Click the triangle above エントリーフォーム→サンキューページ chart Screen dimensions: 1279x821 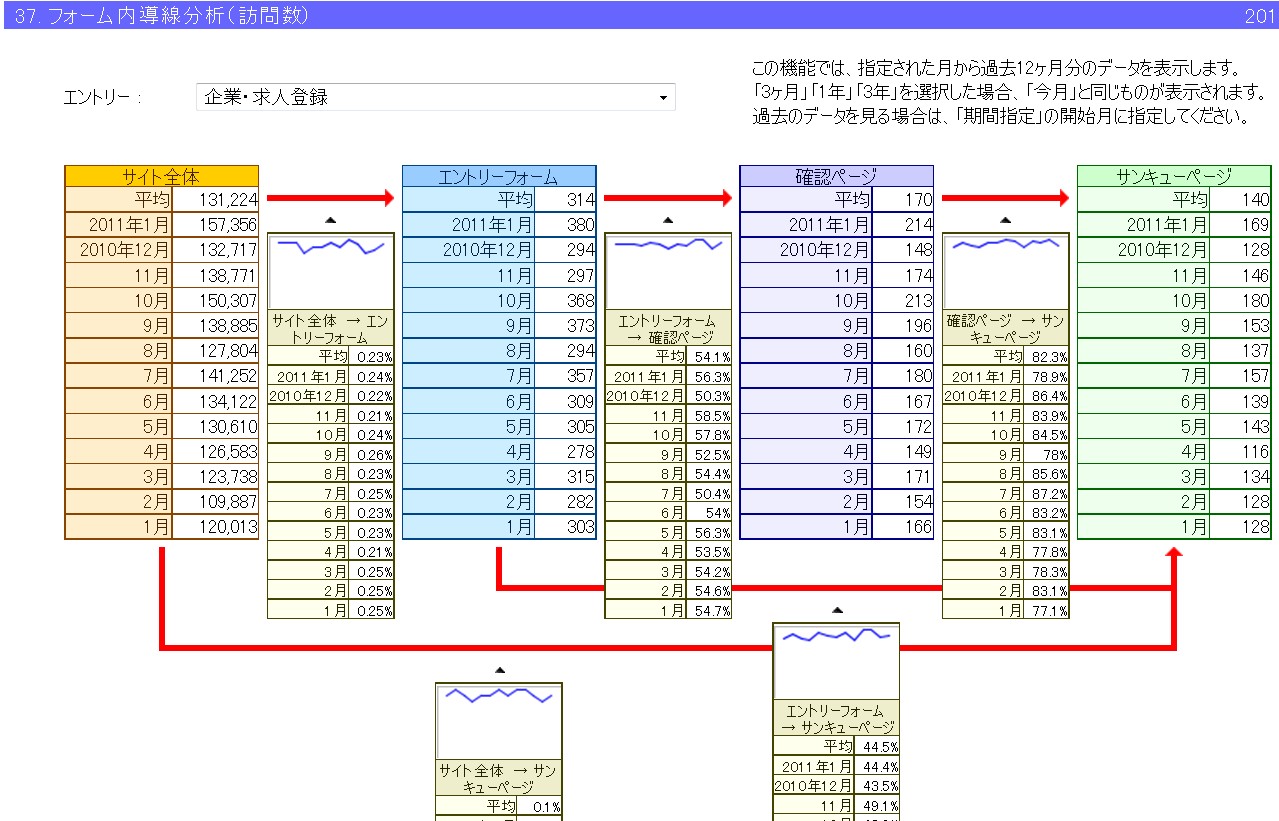[x=837, y=609]
